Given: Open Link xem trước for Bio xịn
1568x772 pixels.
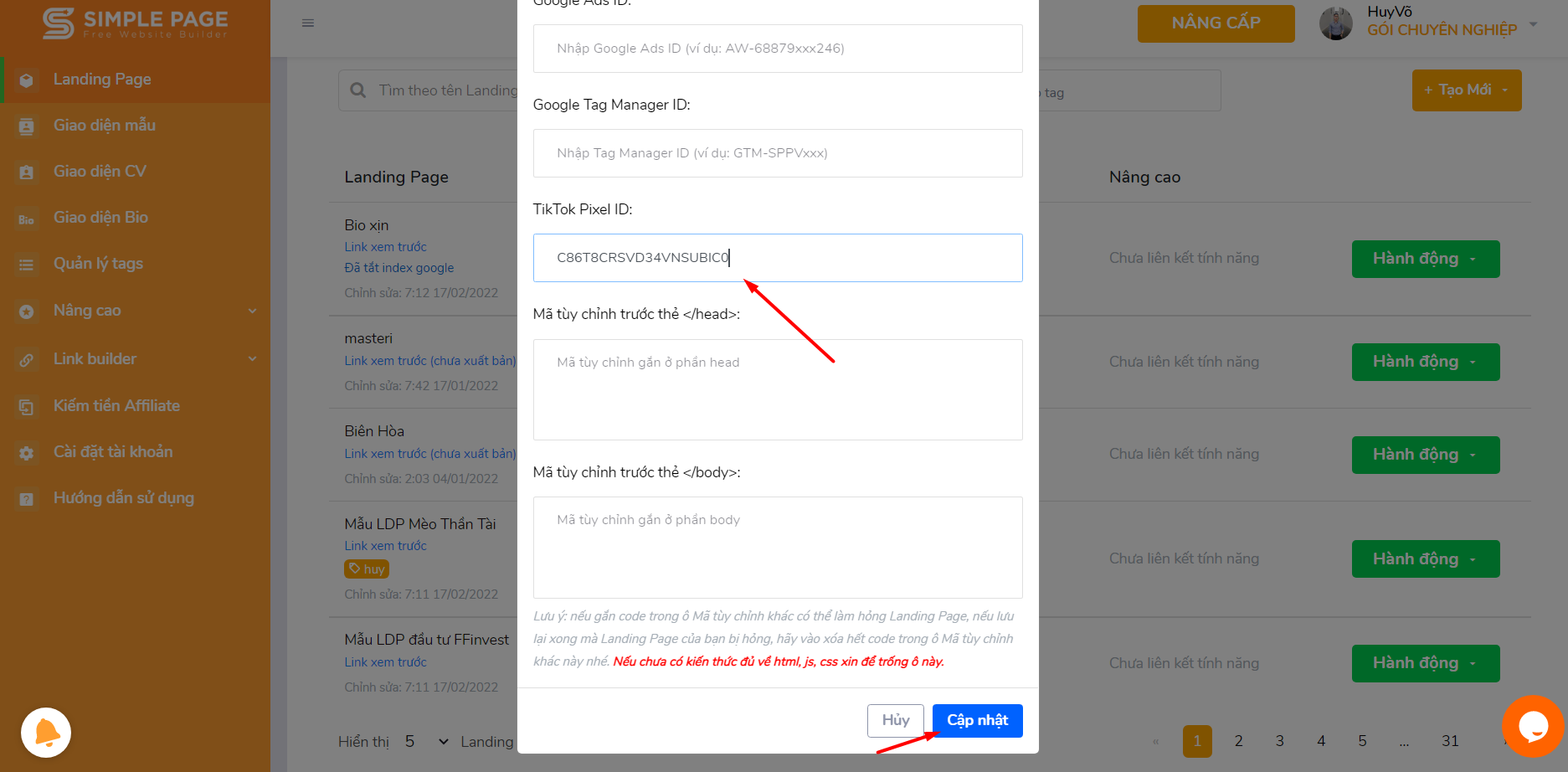Looking at the screenshot, I should [x=385, y=247].
